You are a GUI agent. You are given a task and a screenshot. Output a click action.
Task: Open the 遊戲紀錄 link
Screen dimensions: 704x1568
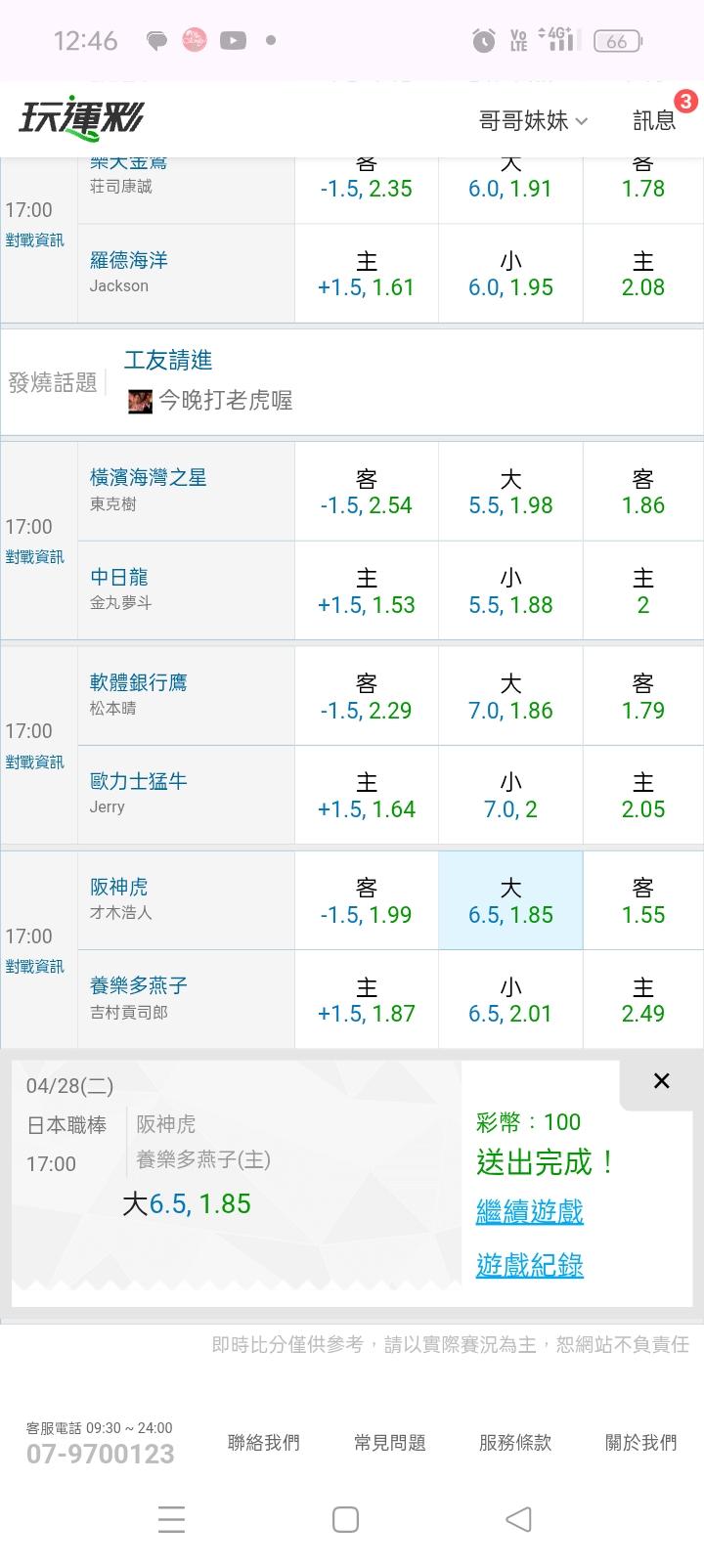[x=529, y=1265]
